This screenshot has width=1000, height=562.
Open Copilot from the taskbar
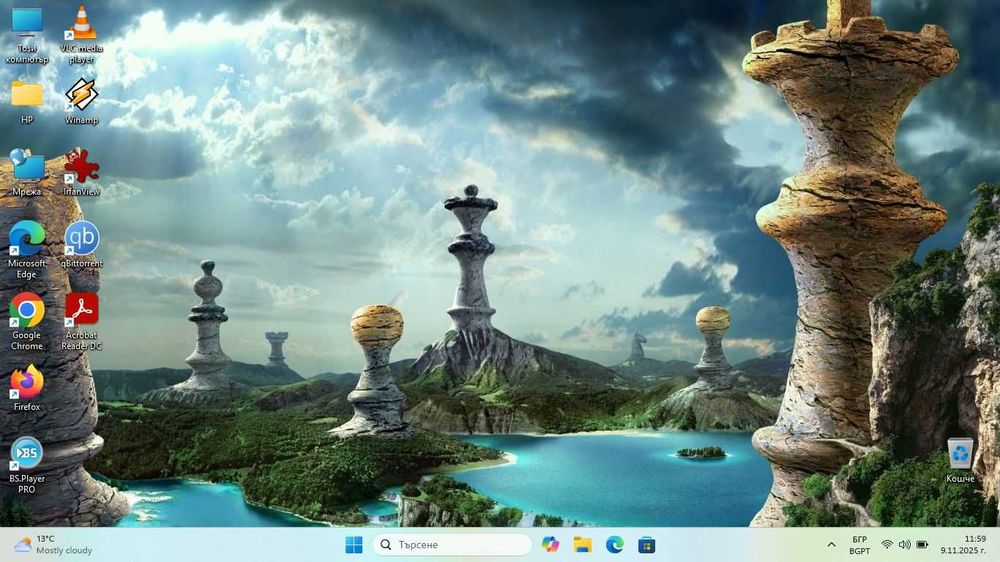point(550,545)
